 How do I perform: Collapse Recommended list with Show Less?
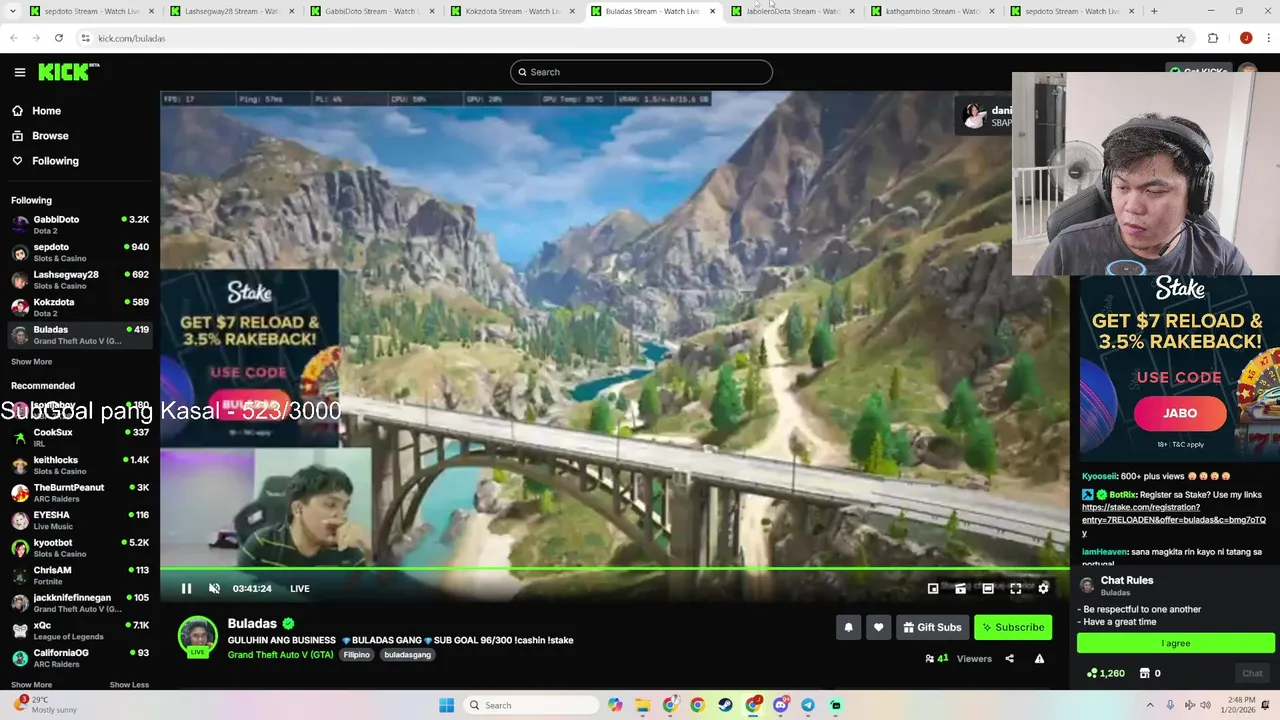[129, 685]
